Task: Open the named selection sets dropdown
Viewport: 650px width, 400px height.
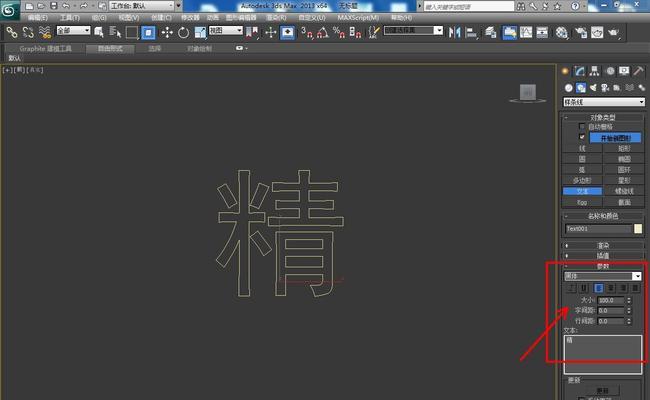Action: coord(413,30)
